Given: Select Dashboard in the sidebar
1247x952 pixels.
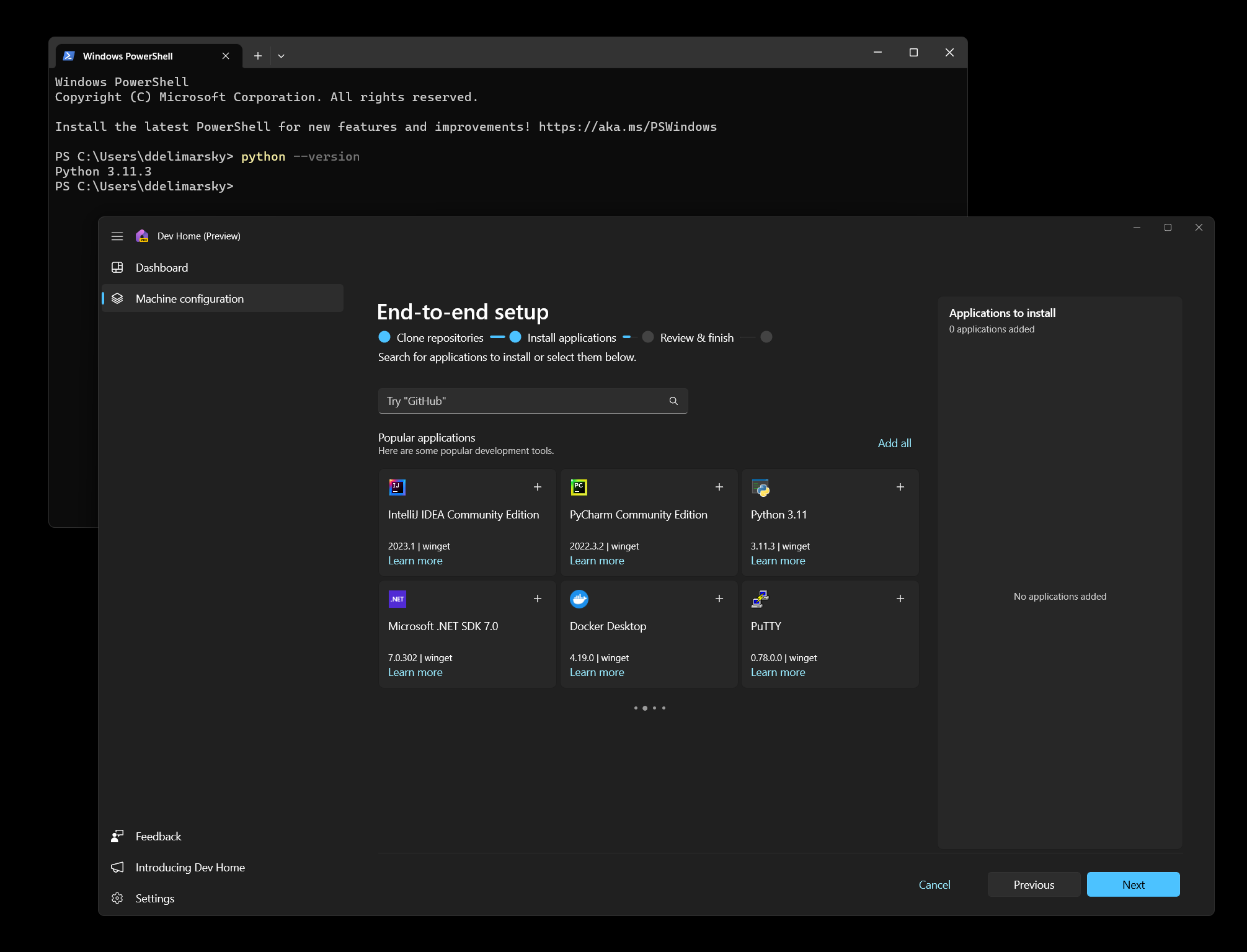Looking at the screenshot, I should 162,267.
